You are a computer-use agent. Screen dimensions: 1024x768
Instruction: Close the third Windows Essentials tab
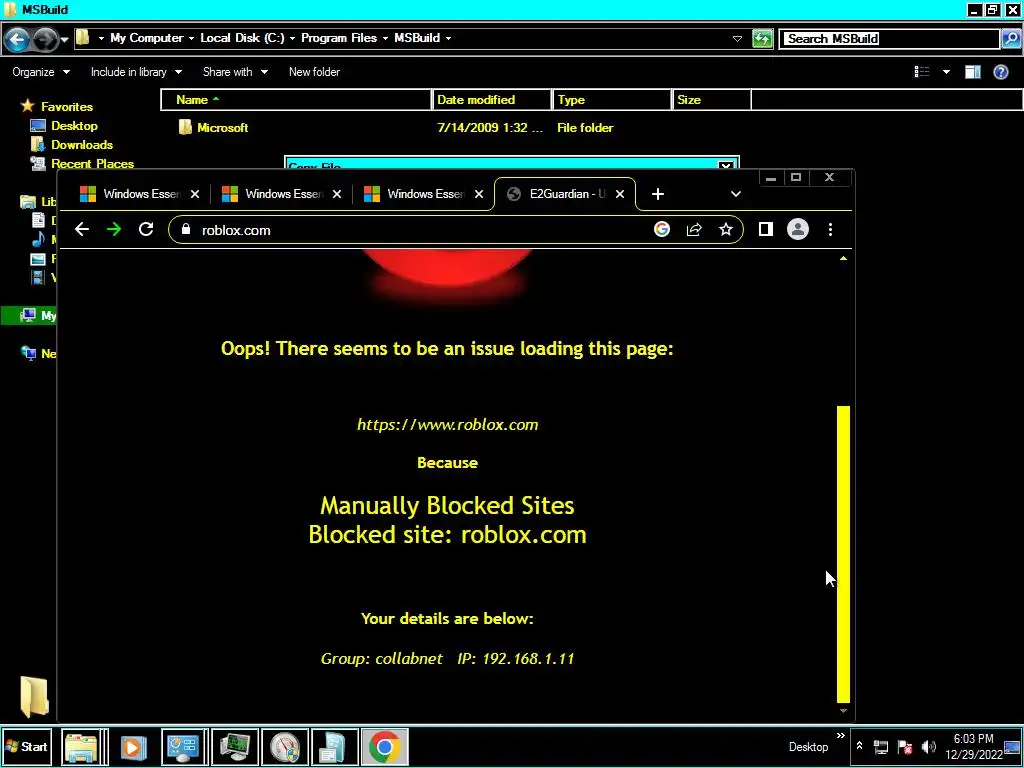(x=479, y=194)
